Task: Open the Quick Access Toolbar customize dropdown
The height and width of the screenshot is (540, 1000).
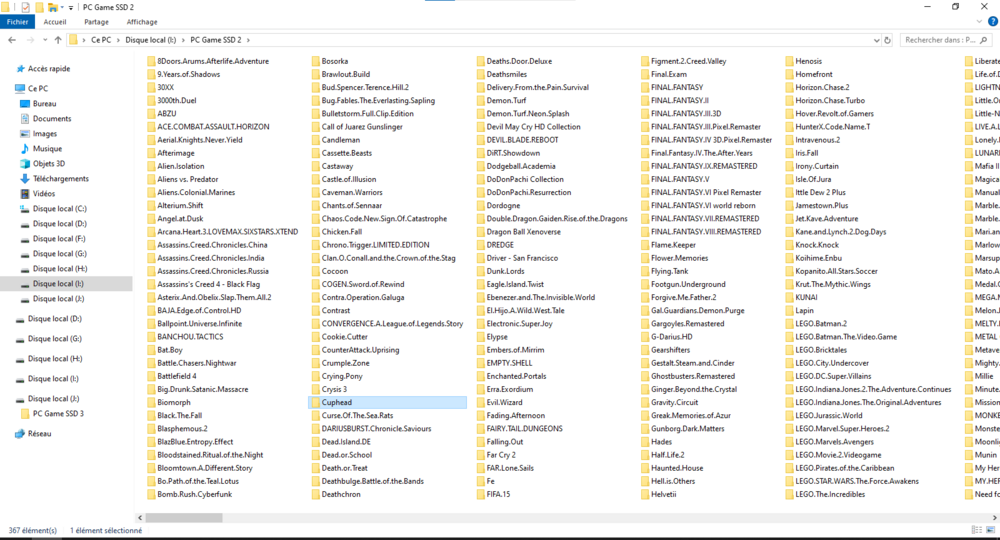Action: [71, 7]
